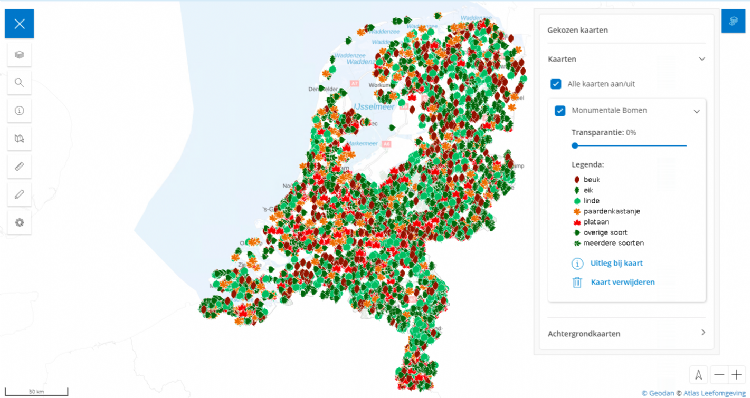The height and width of the screenshot is (398, 750).
Task: Select the ruler measure tool
Action: (19, 166)
